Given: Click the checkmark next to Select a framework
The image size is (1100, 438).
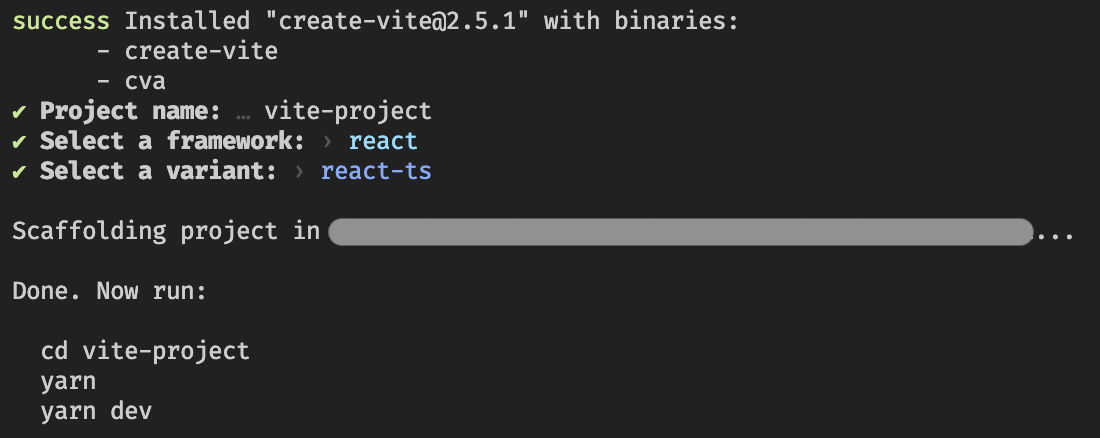Looking at the screenshot, I should (x=20, y=141).
